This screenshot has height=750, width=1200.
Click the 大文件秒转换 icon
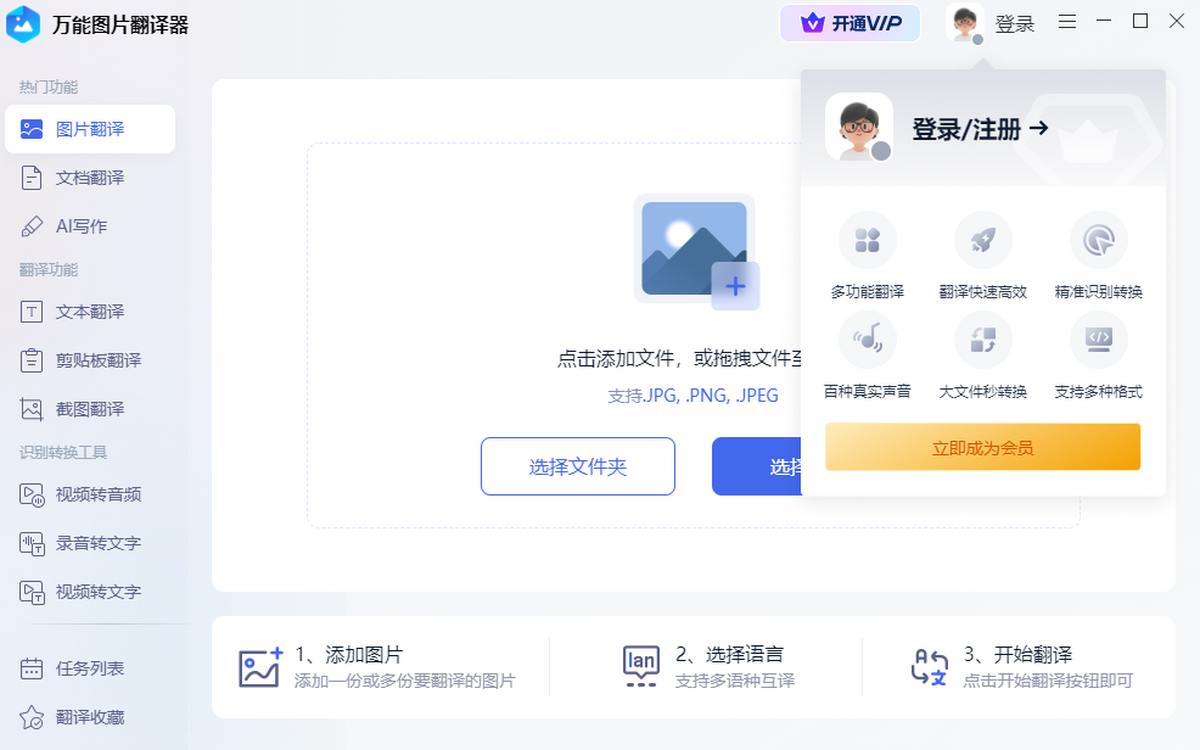pyautogui.click(x=983, y=340)
